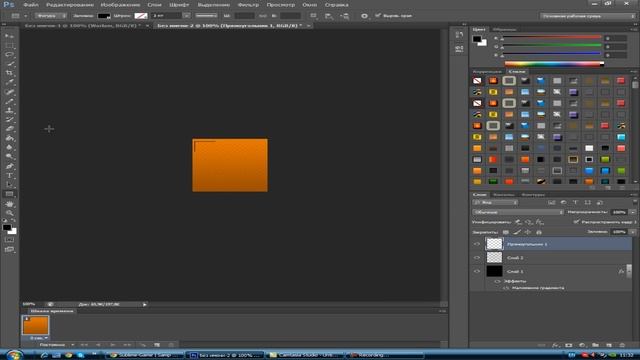Select the Rectangular Marquee tool
This screenshot has width=640, height=360.
click(x=9, y=45)
